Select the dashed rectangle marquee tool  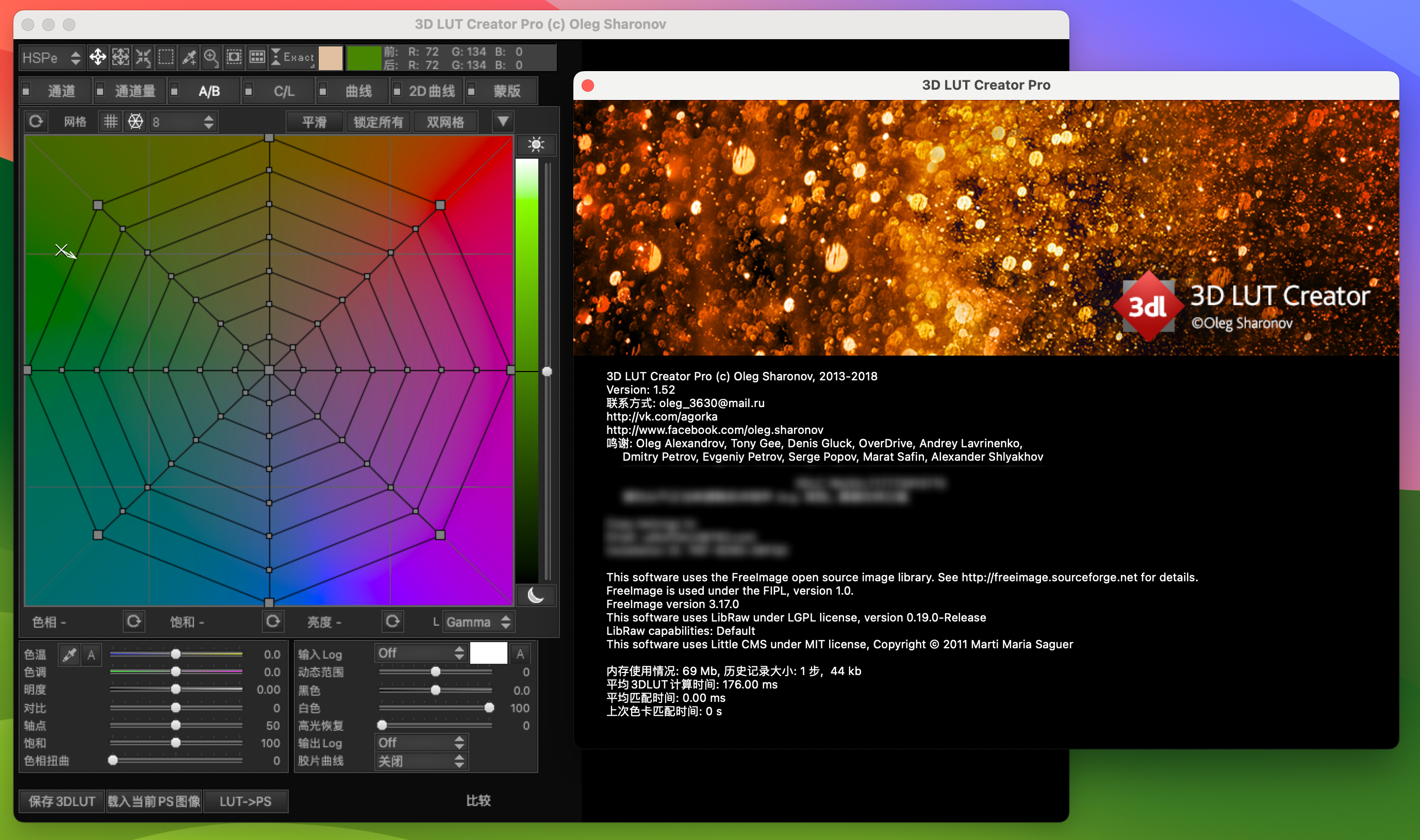click(x=166, y=57)
